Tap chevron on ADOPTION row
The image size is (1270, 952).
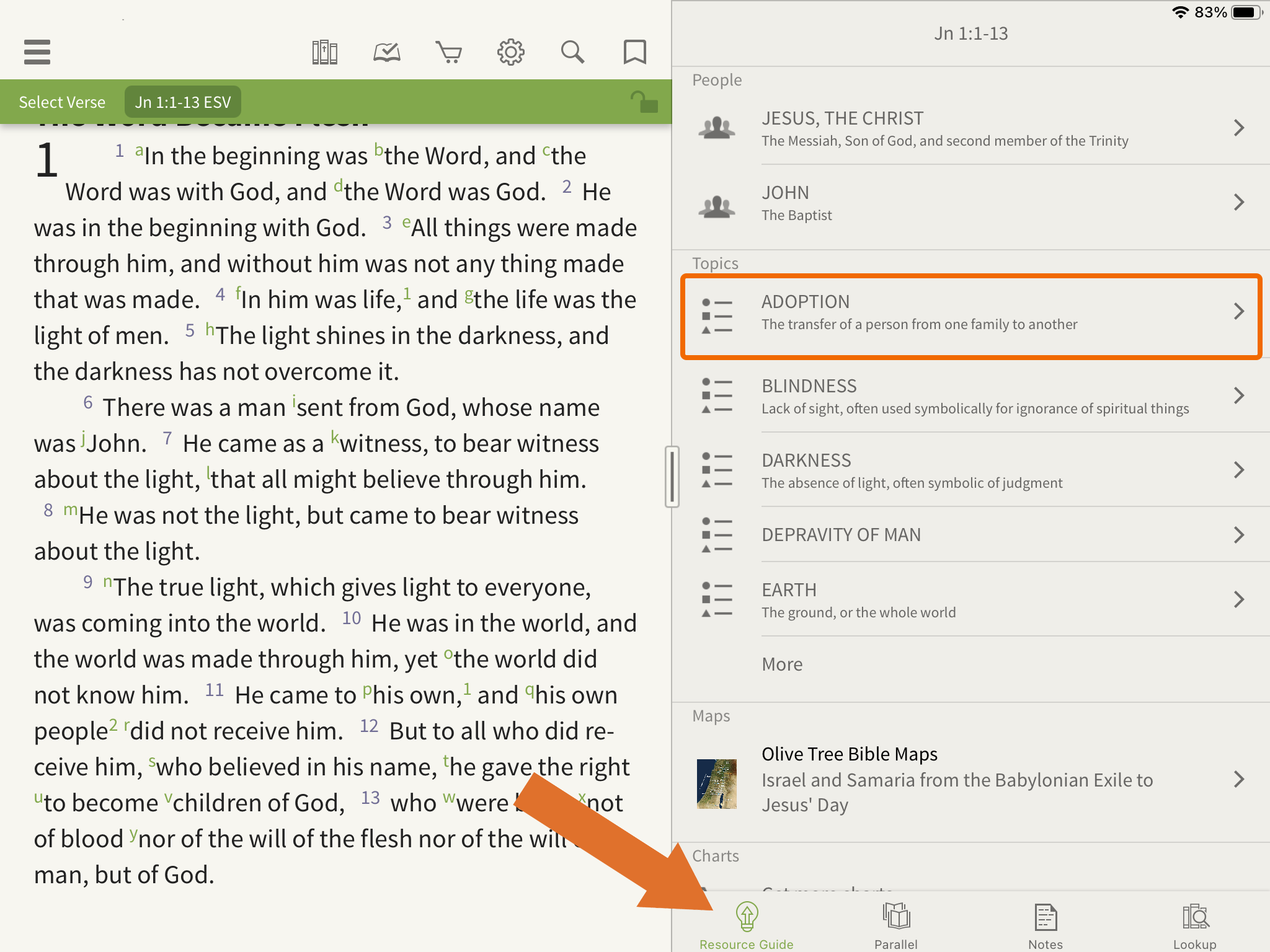pyautogui.click(x=1239, y=311)
